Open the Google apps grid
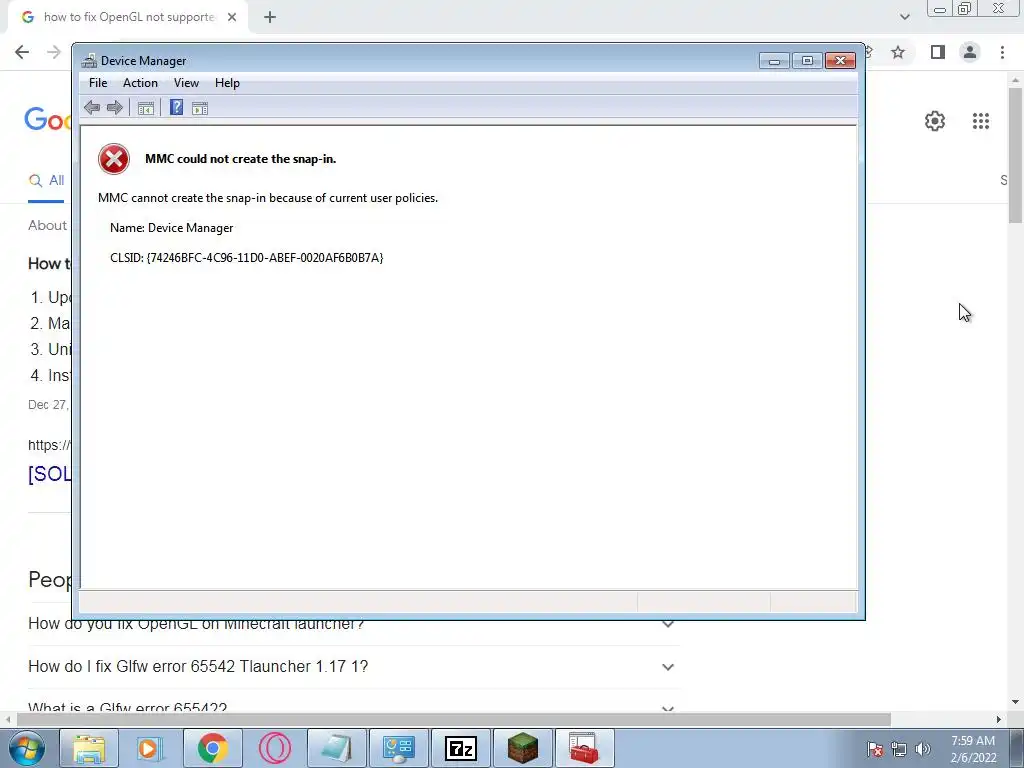The height and width of the screenshot is (768, 1024). point(981,121)
